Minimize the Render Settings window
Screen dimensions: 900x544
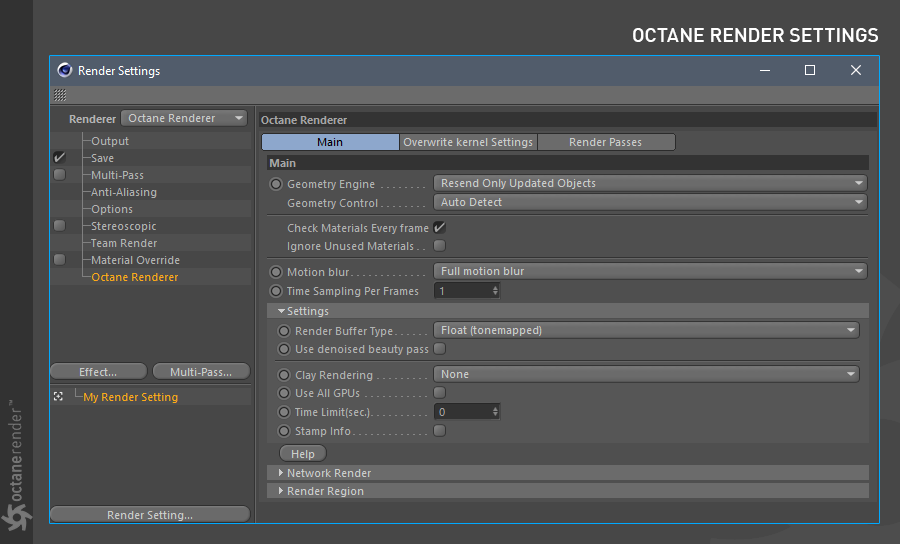(x=765, y=70)
